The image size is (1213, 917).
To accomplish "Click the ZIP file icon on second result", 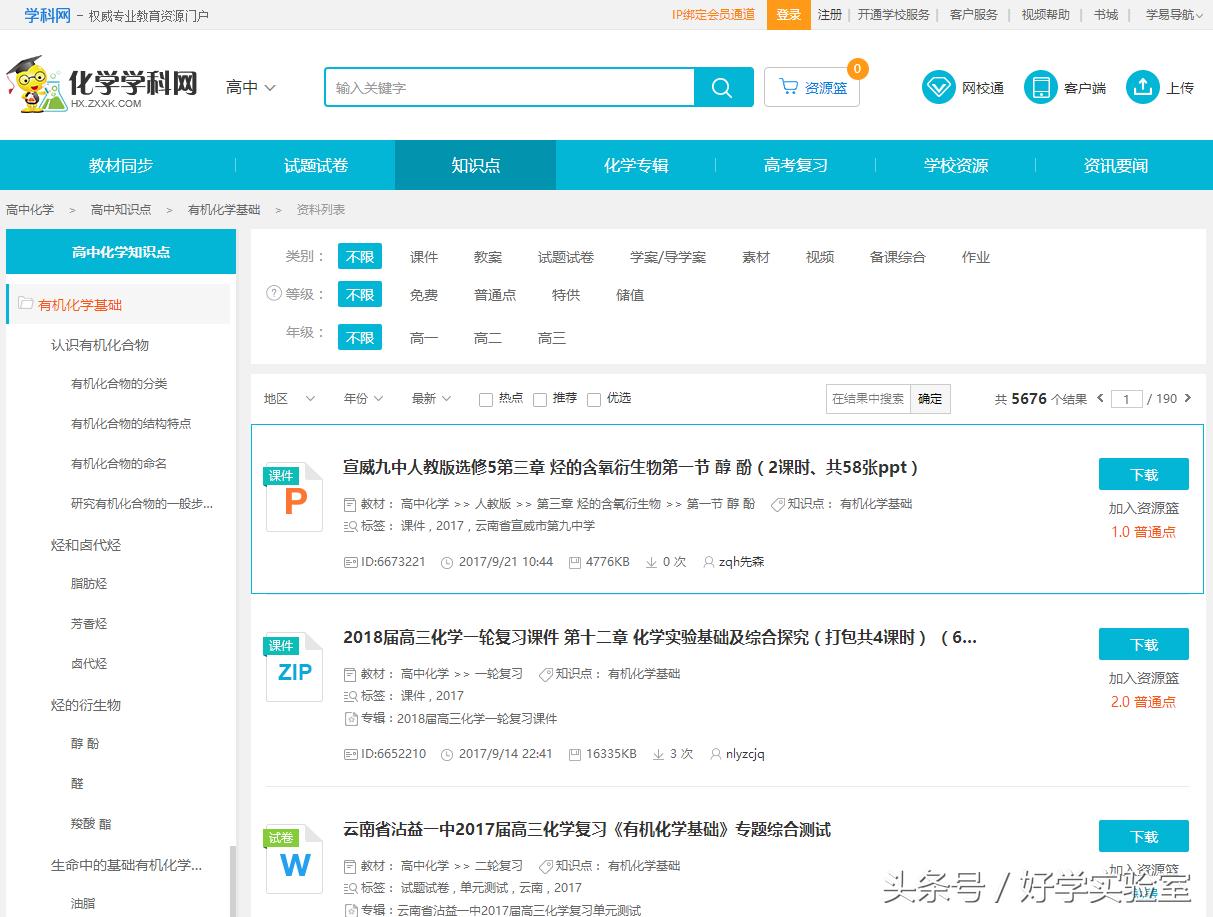I will [293, 667].
